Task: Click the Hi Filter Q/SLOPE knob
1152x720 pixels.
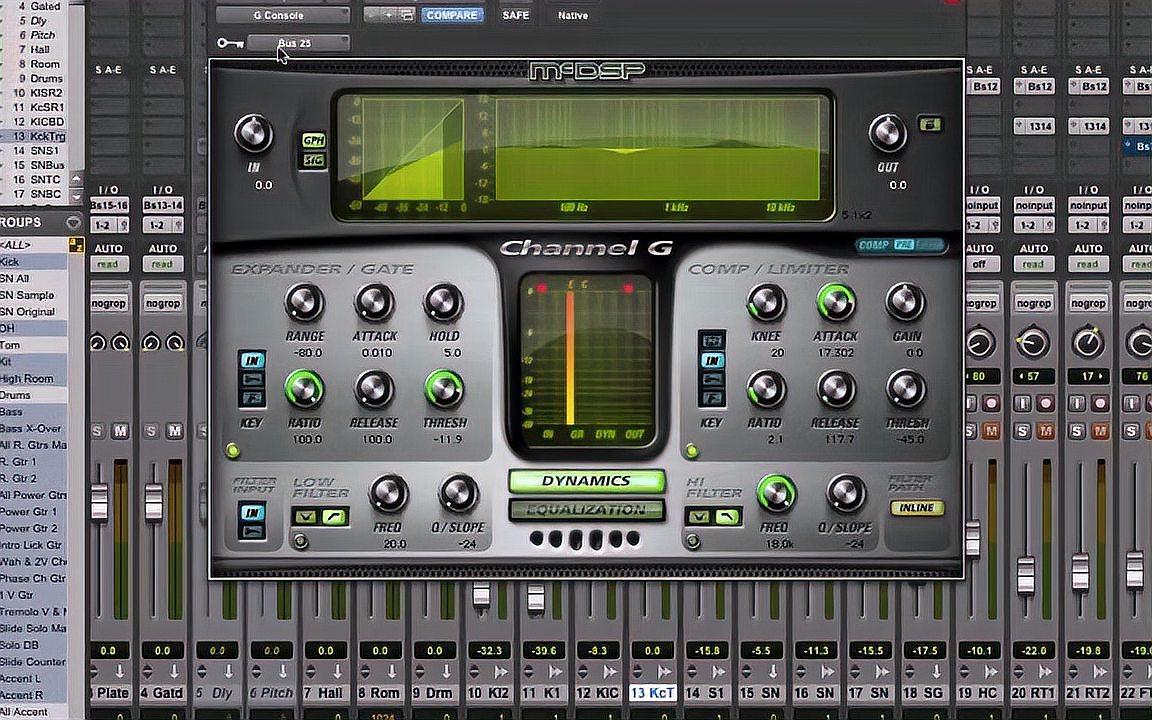Action: [846, 493]
